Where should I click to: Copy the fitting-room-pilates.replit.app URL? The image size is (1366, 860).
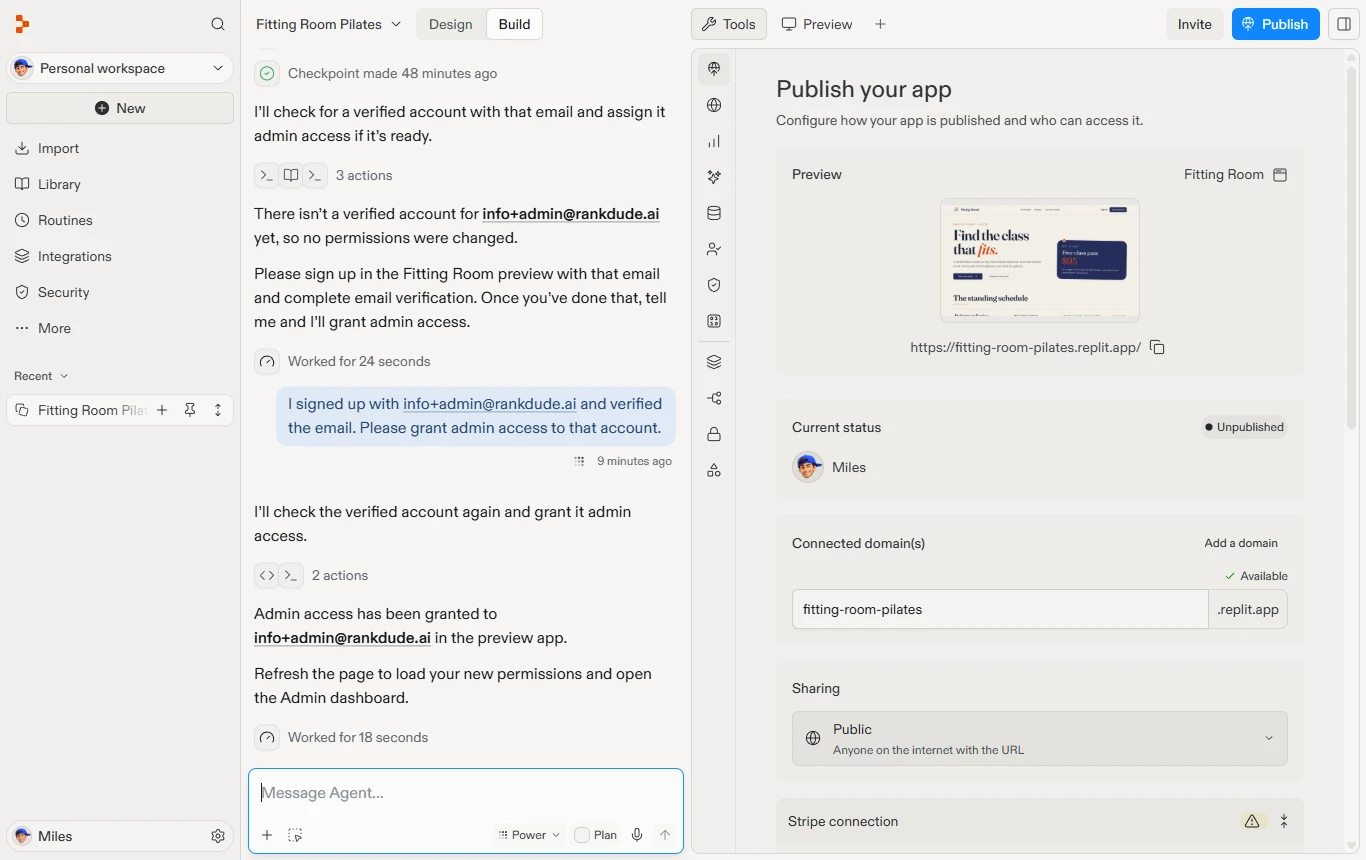(x=1157, y=347)
